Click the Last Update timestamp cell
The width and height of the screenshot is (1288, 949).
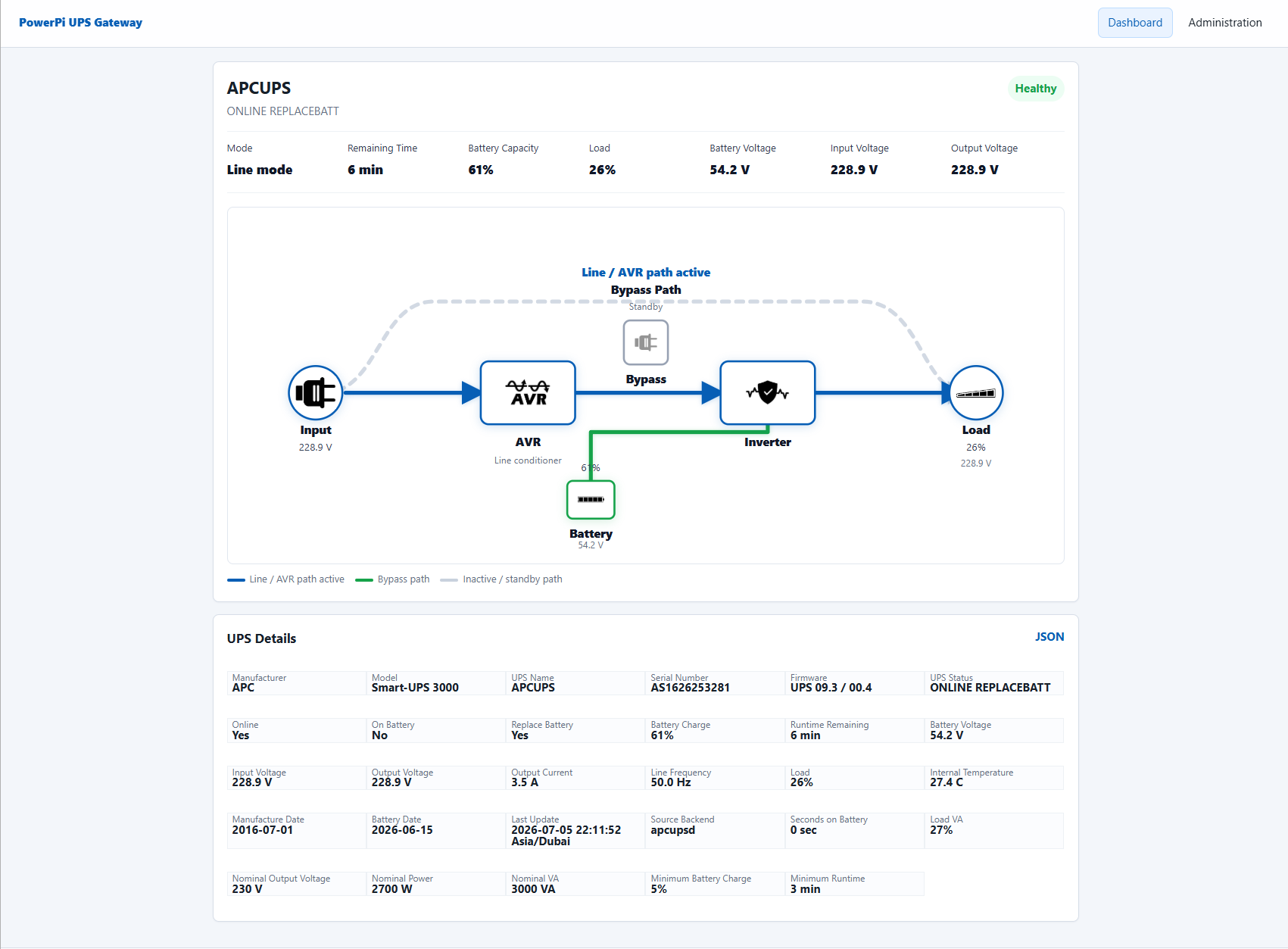point(575,831)
